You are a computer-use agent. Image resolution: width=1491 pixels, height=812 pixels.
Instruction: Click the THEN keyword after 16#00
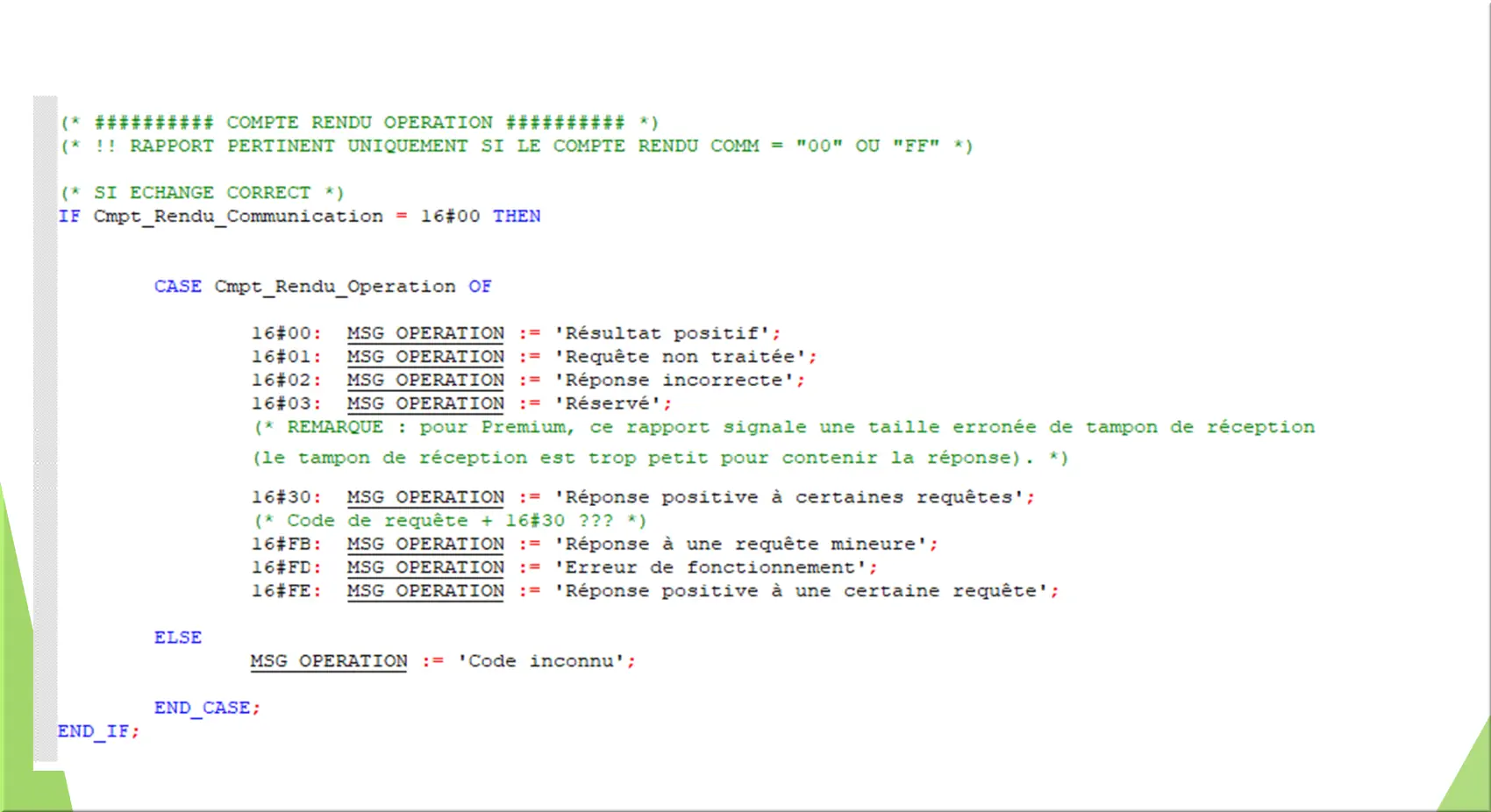click(516, 217)
